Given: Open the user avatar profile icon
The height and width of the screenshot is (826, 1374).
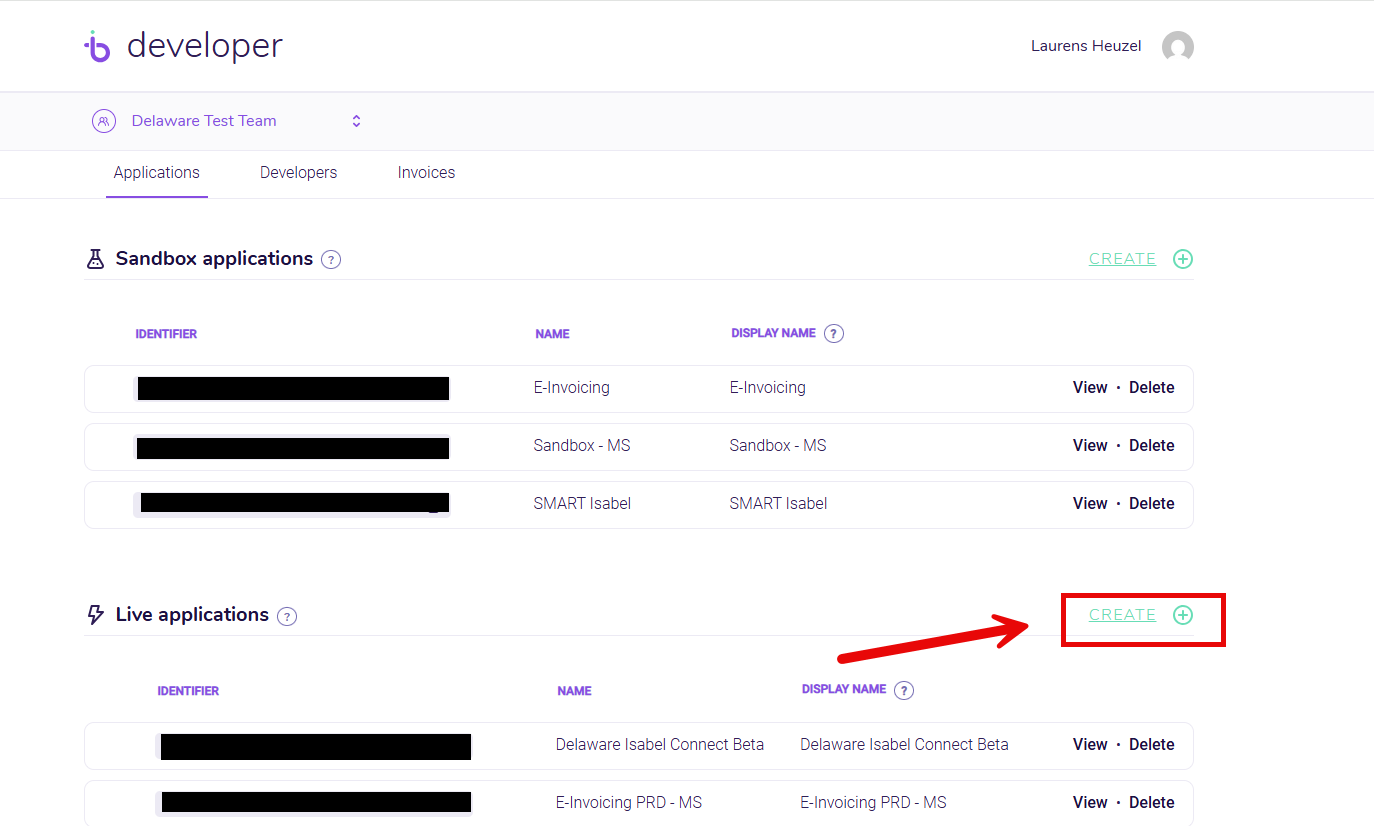Looking at the screenshot, I should pos(1178,46).
